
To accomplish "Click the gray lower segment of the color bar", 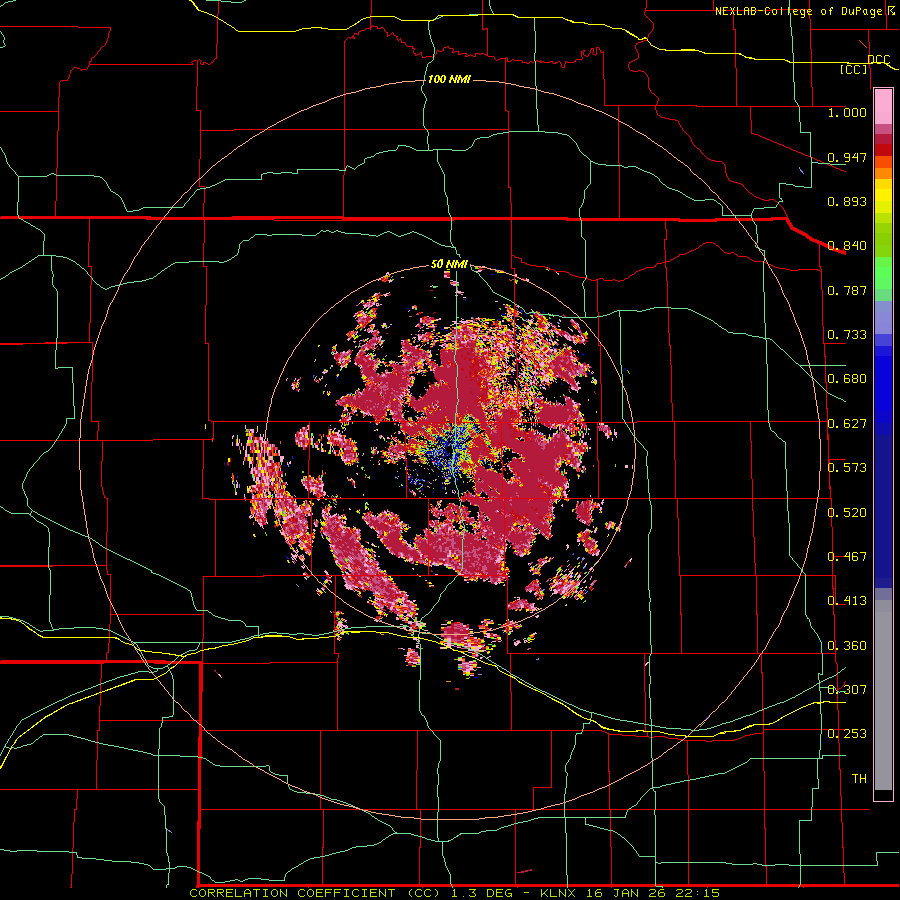I will tap(883, 695).
